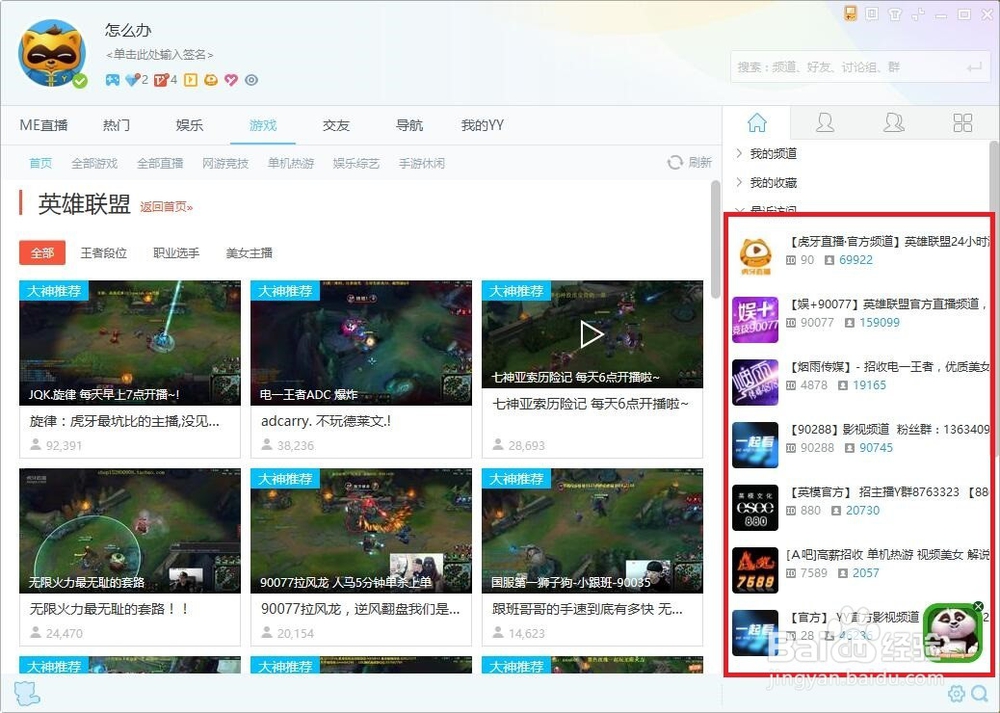Open the groups contact tab icon
Viewport: 1000px width, 713px height.
893,122
